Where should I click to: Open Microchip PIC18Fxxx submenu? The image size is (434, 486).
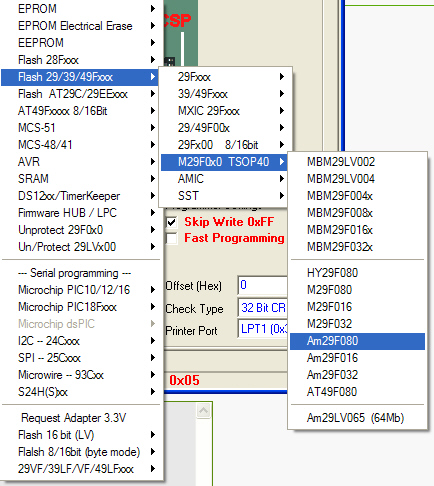(x=81, y=307)
